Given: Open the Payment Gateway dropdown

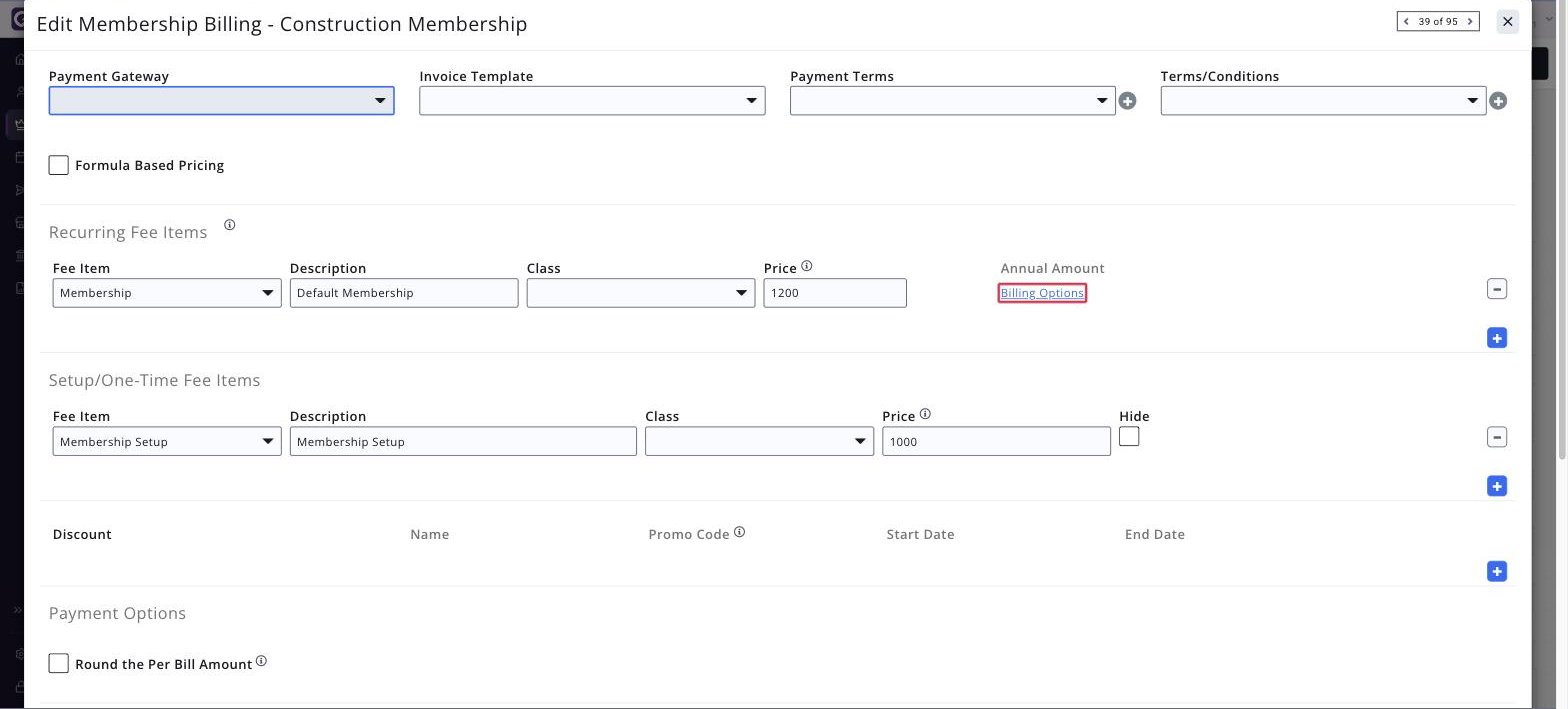Looking at the screenshot, I should pyautogui.click(x=221, y=100).
